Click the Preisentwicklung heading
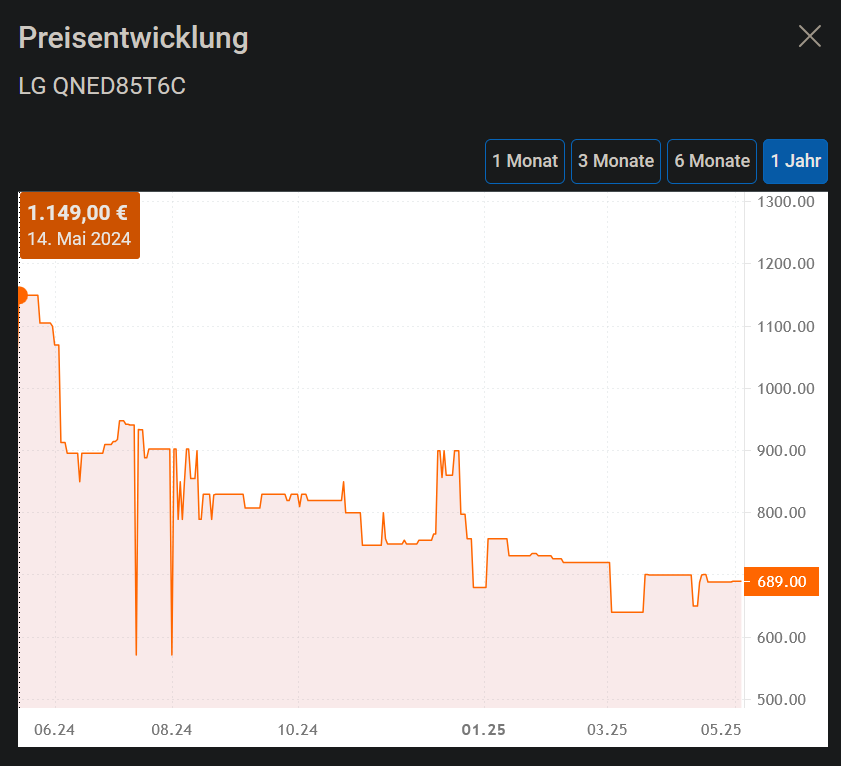 tap(134, 38)
